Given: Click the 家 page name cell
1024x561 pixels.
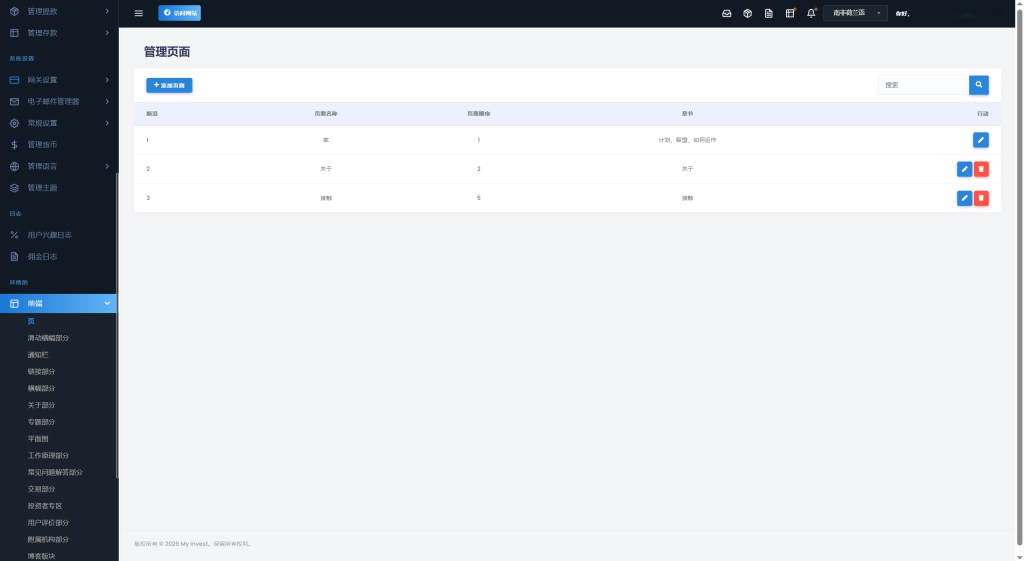Looking at the screenshot, I should point(326,140).
